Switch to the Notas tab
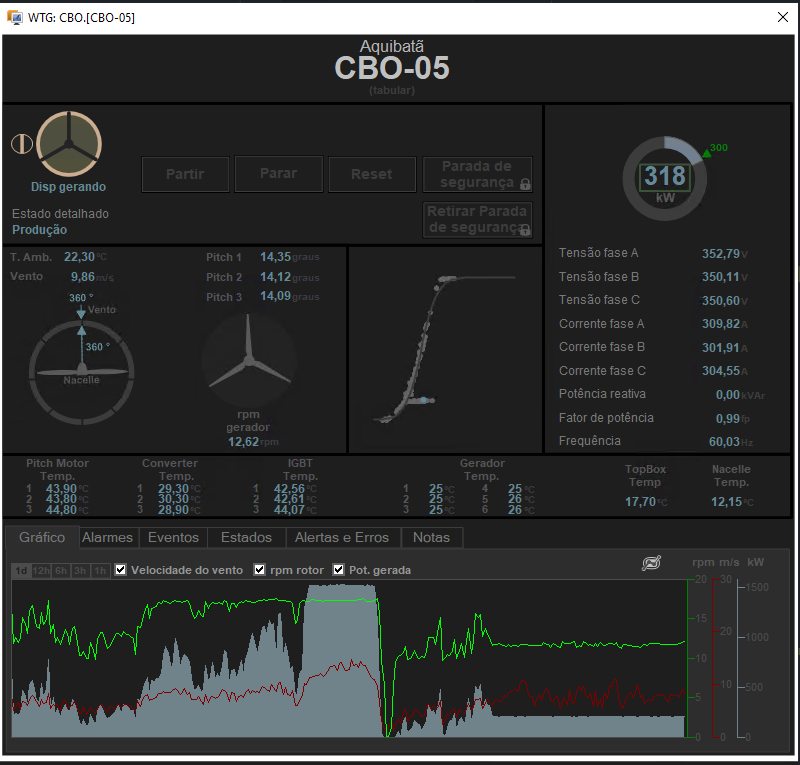This screenshot has height=765, width=800. (432, 537)
